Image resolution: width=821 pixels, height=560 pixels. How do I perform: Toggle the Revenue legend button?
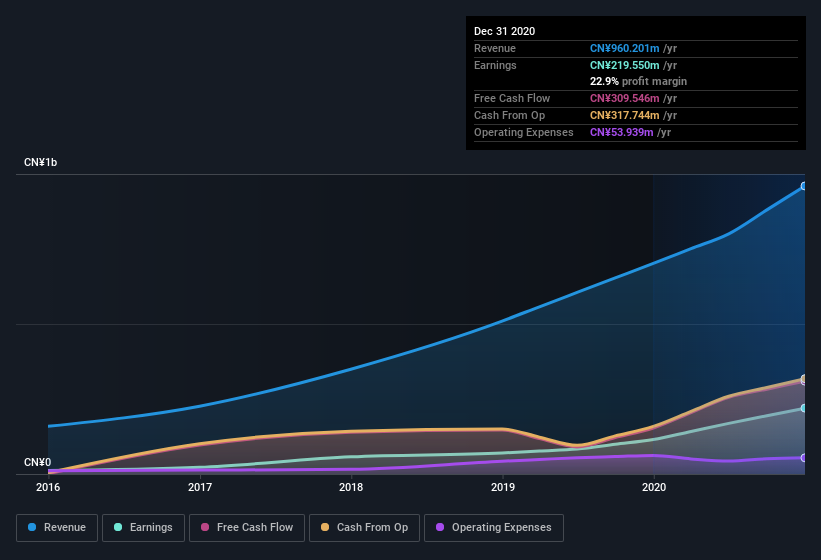point(57,528)
